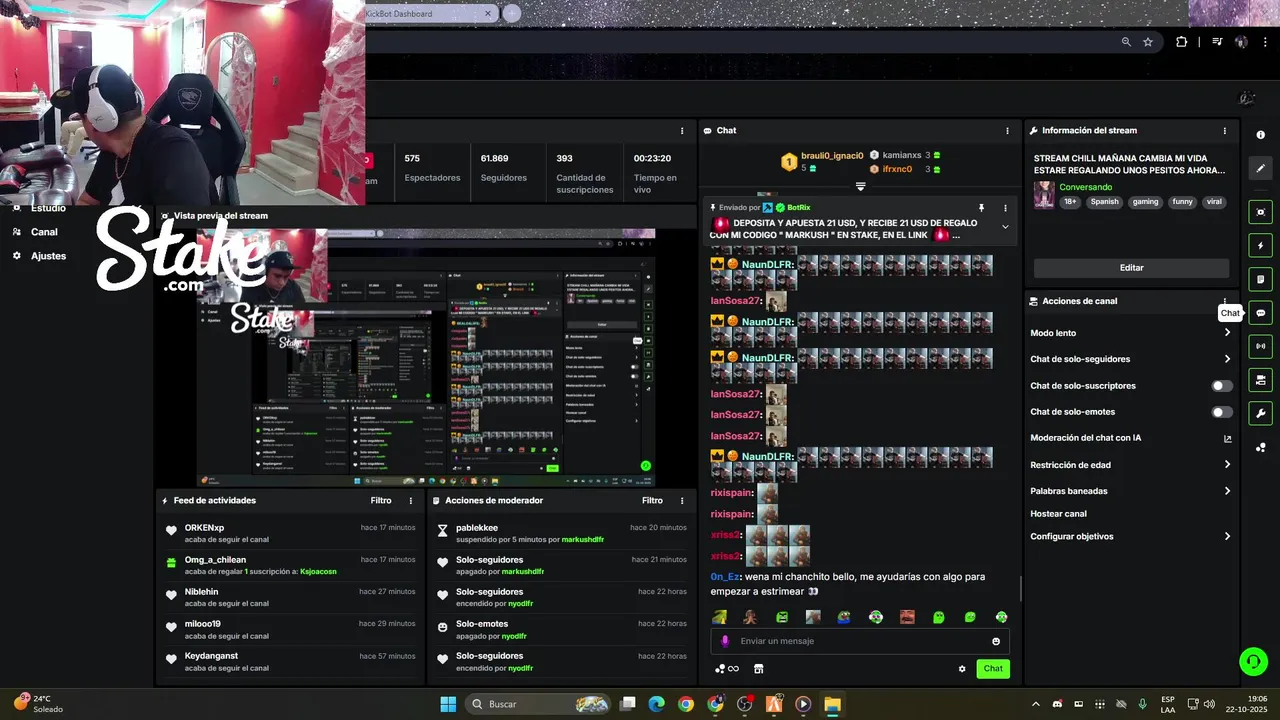The image size is (1280, 720).
Task: Click the Conversando category link
Action: point(1086,187)
